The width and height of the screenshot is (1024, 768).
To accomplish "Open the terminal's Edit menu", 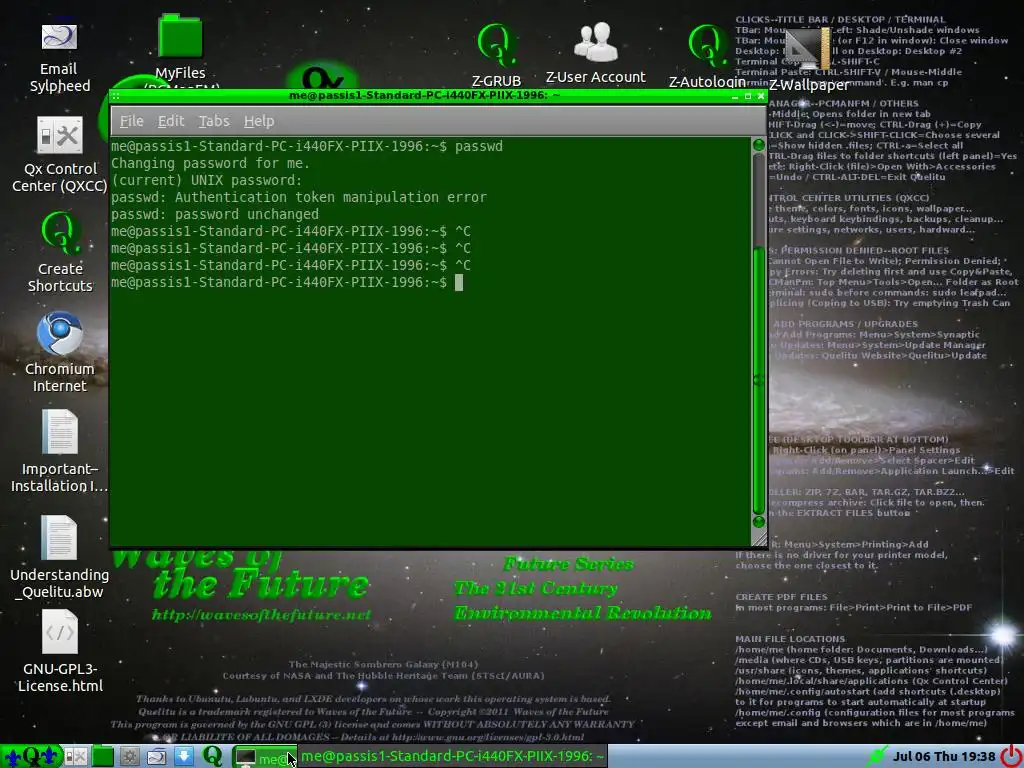I will 171,121.
